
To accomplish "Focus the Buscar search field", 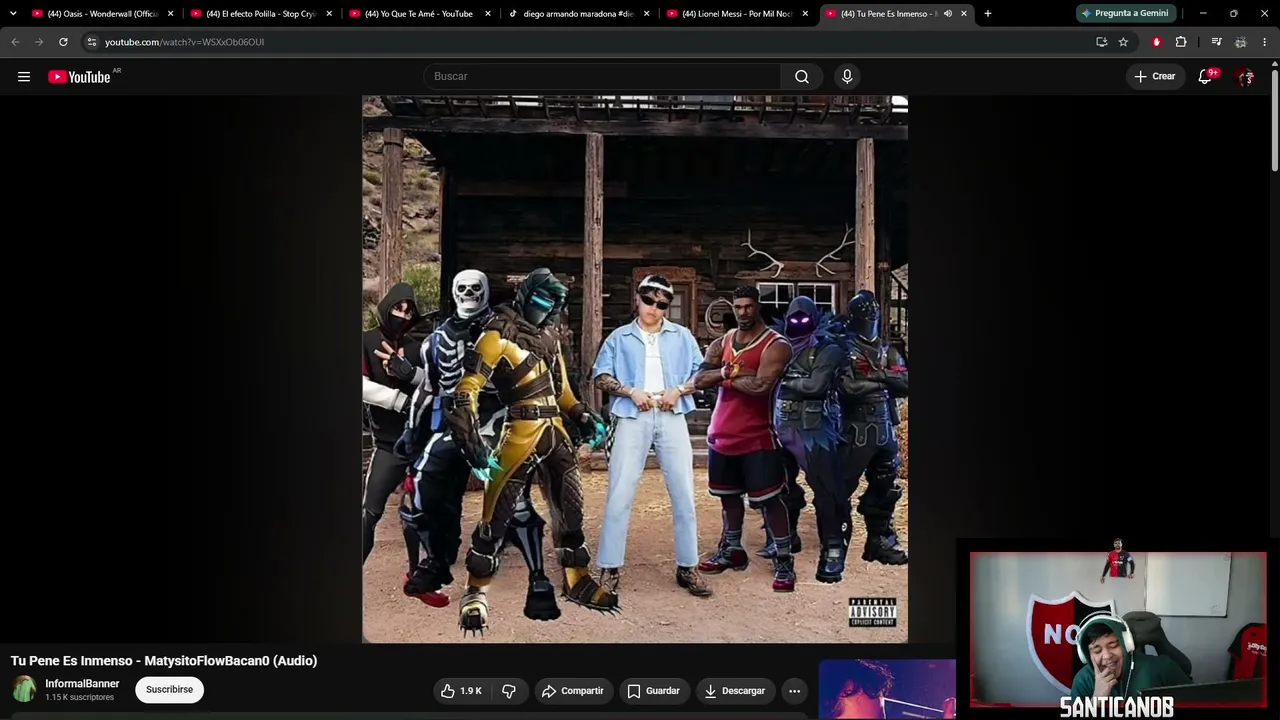I will coord(603,77).
